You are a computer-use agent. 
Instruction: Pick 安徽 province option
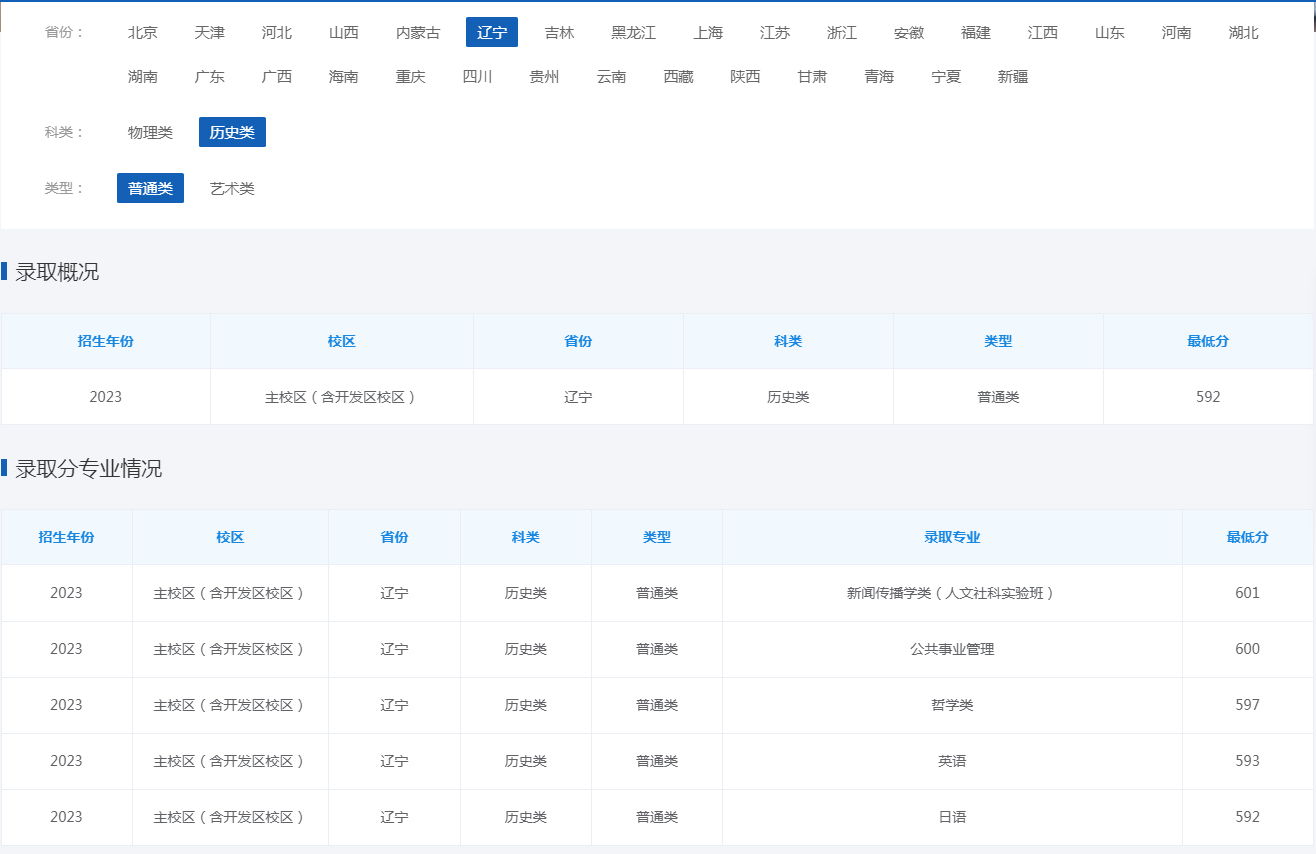pyautogui.click(x=909, y=33)
